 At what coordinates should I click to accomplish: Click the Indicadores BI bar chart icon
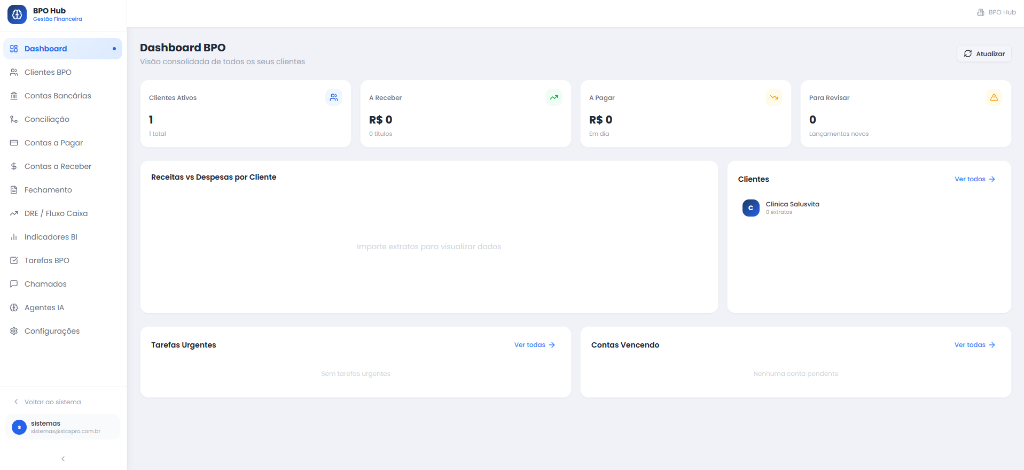tap(14, 237)
